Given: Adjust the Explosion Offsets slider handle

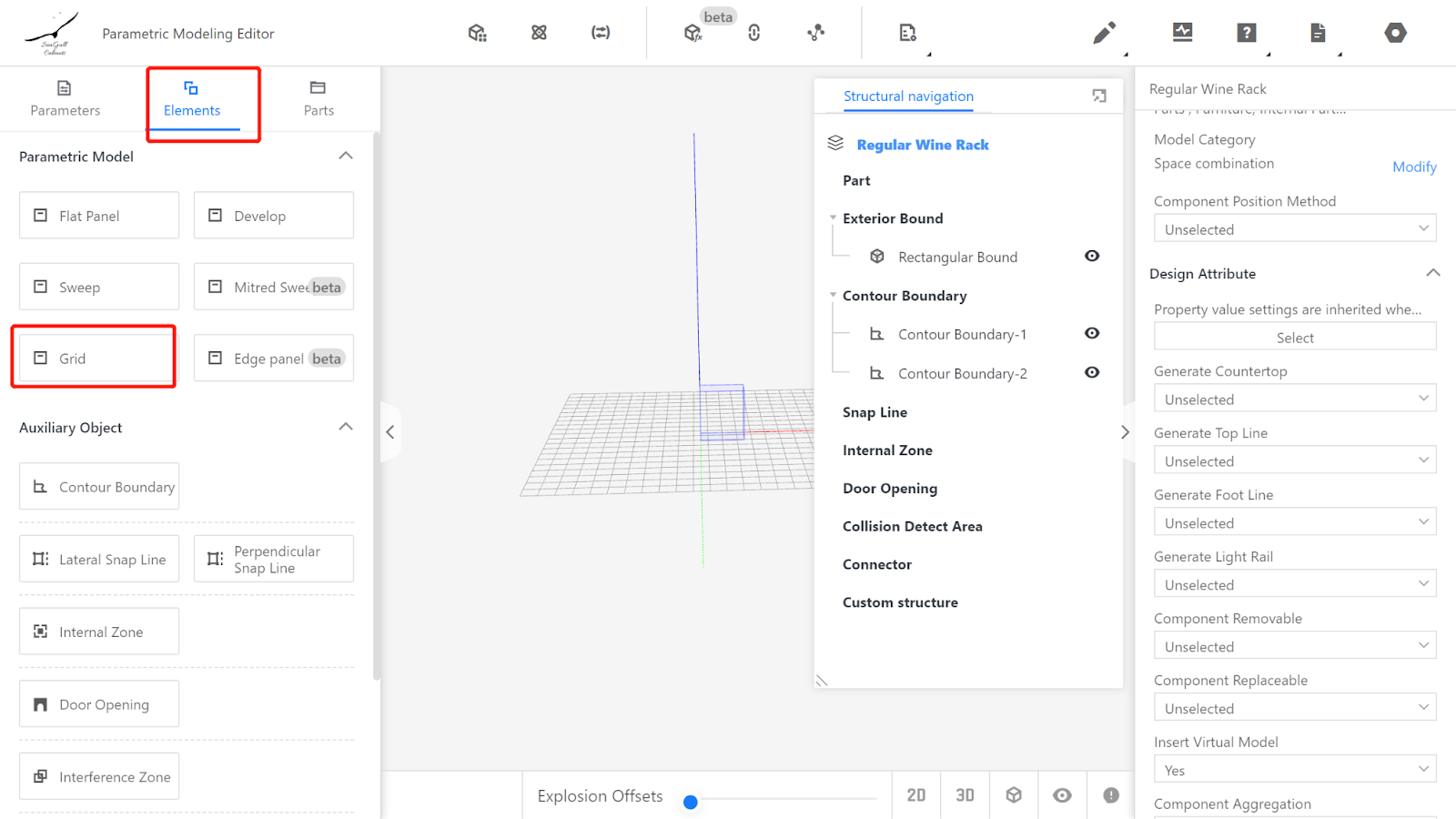Looking at the screenshot, I should [x=691, y=802].
